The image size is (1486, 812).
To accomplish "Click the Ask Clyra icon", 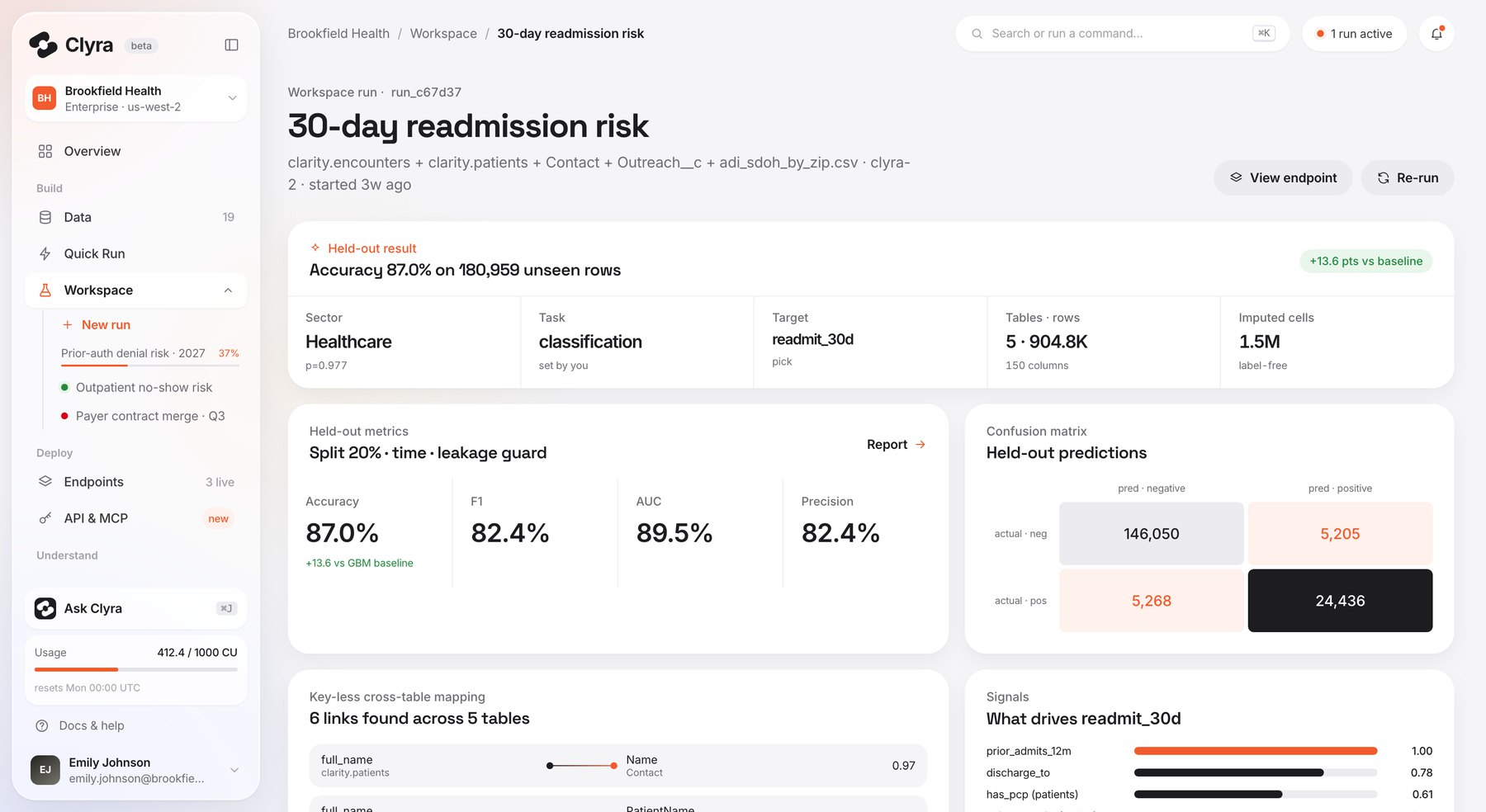I will pos(45,608).
